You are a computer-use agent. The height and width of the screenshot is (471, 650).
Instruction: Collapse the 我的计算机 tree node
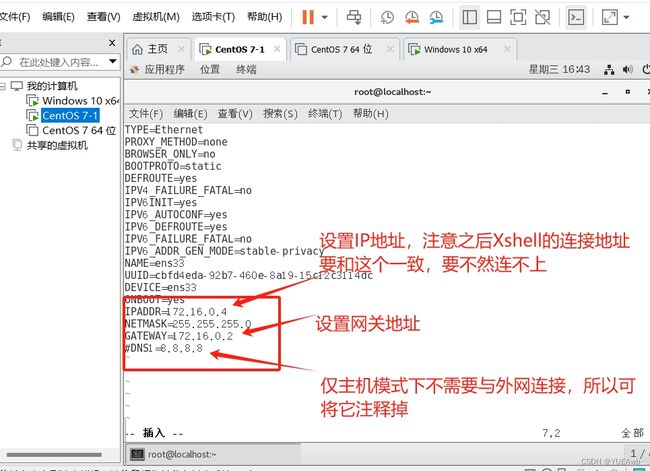point(5,86)
